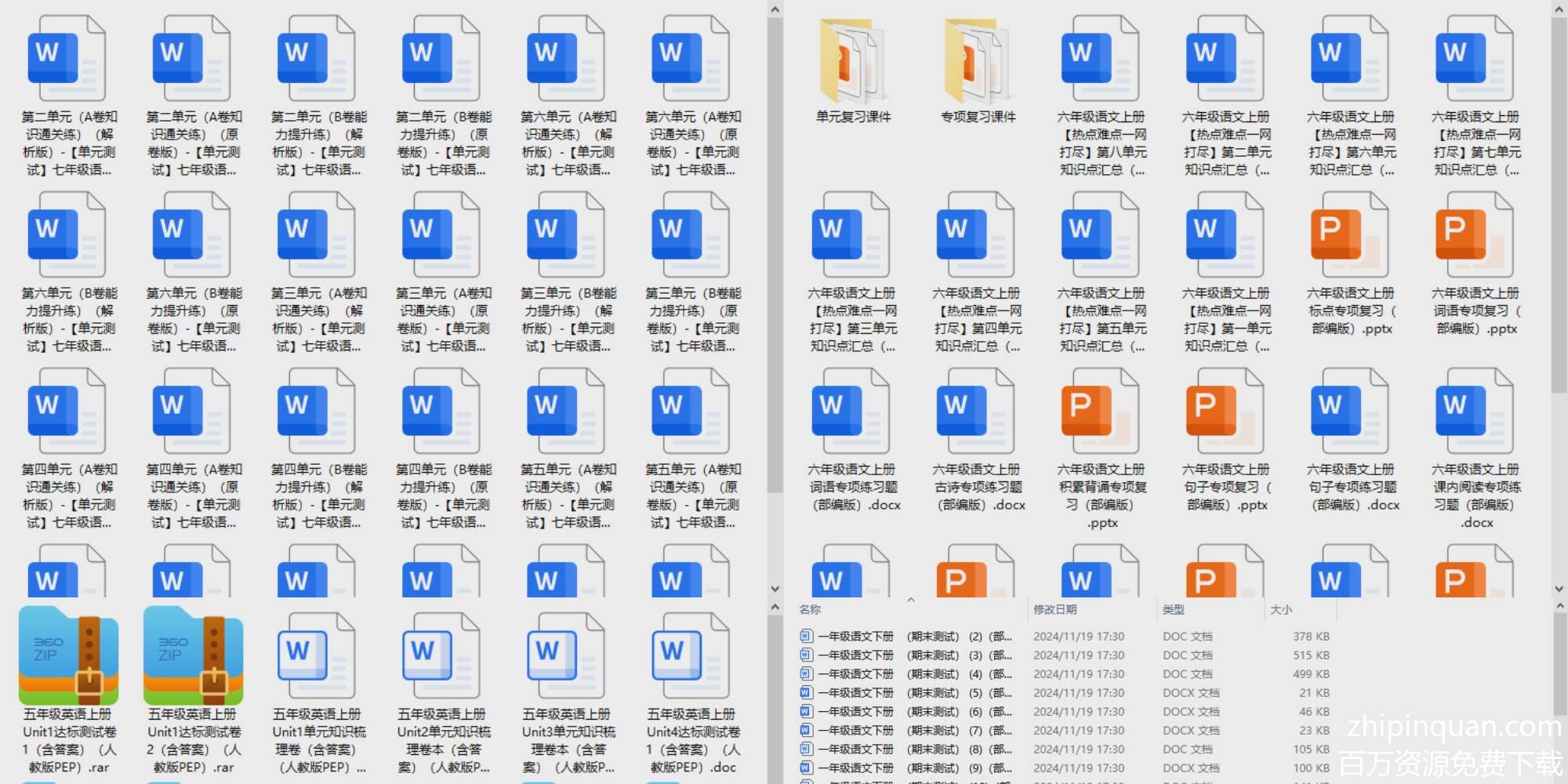The width and height of the screenshot is (1568, 784).
Task: Select the Unit1达标测试卷 1 .rar archive
Action: [69, 656]
